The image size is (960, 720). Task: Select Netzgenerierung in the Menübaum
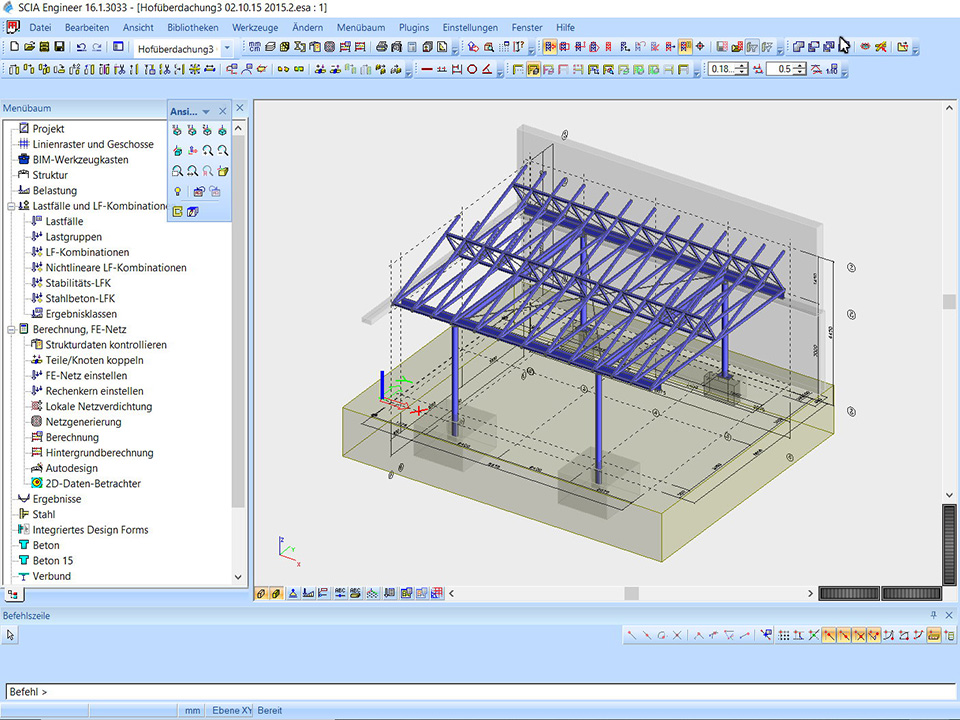point(83,422)
